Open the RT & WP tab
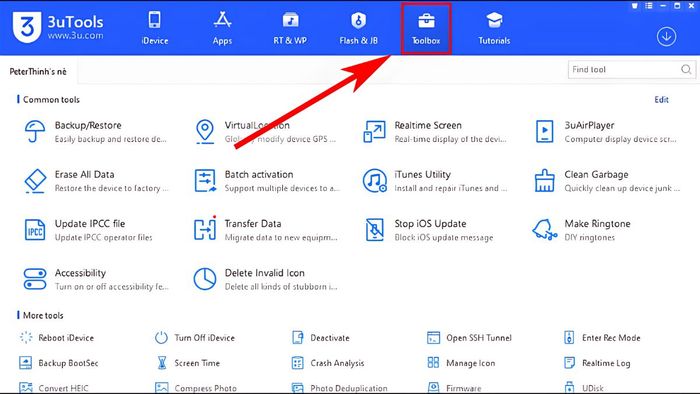This screenshot has height=394, width=700. pyautogui.click(x=290, y=28)
